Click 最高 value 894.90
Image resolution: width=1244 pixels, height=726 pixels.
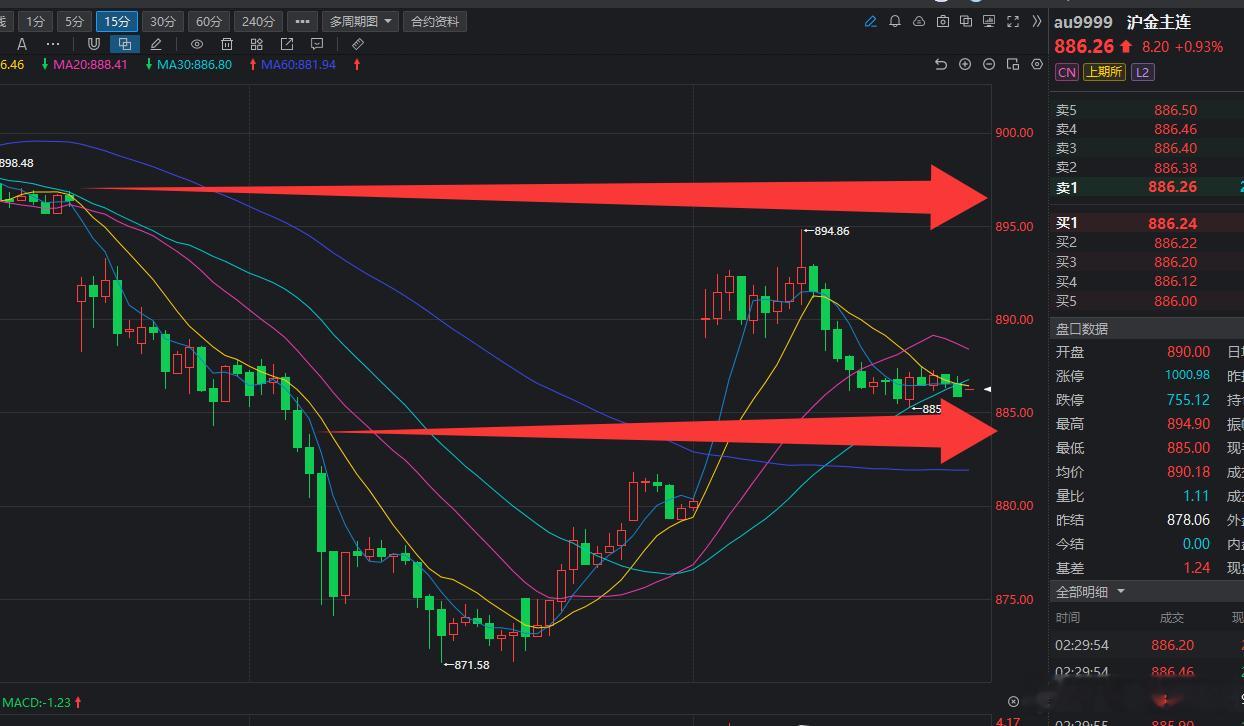pos(1188,424)
